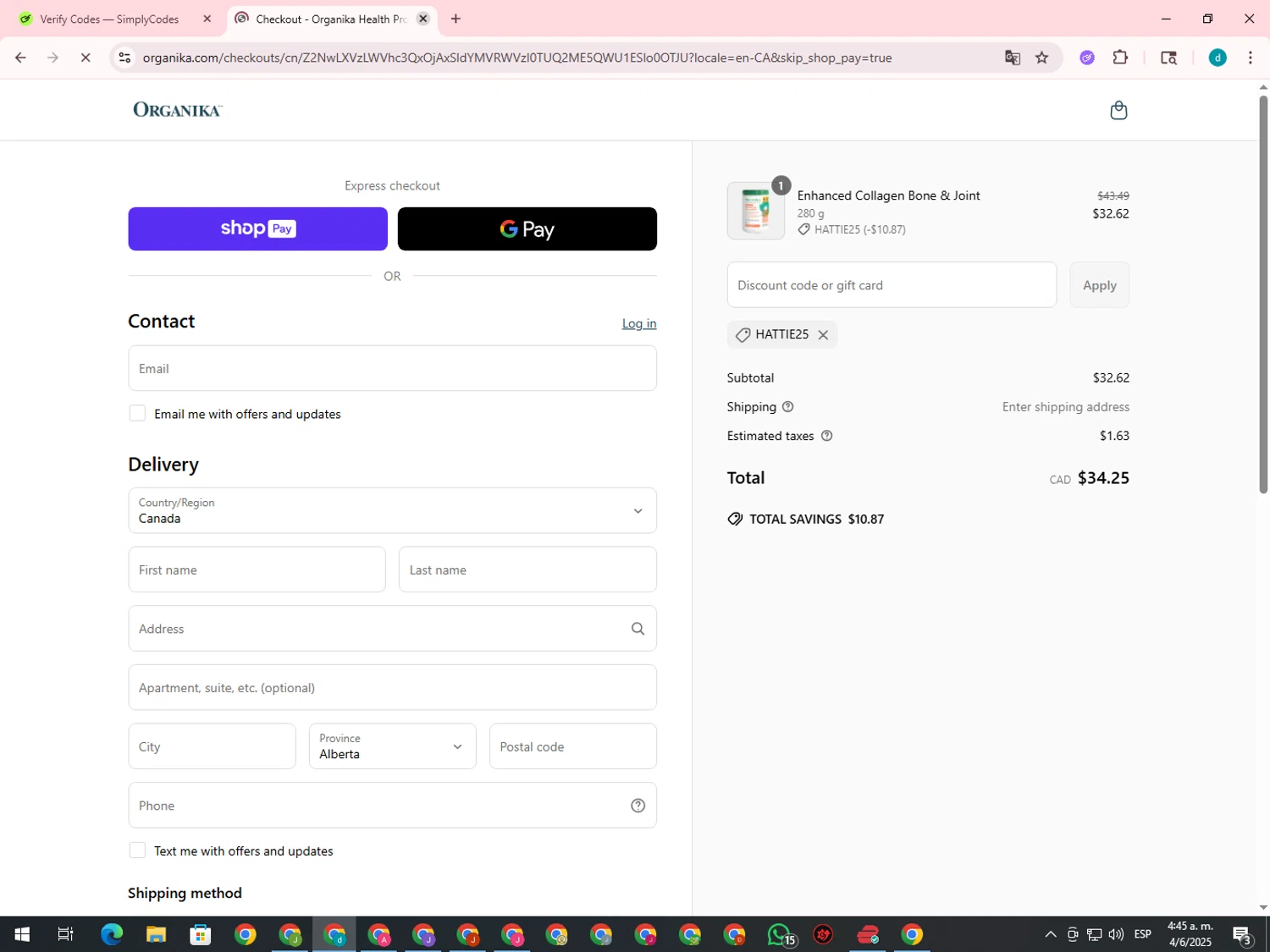The image size is (1270, 952).
Task: Click the Address input field
Action: click(392, 629)
